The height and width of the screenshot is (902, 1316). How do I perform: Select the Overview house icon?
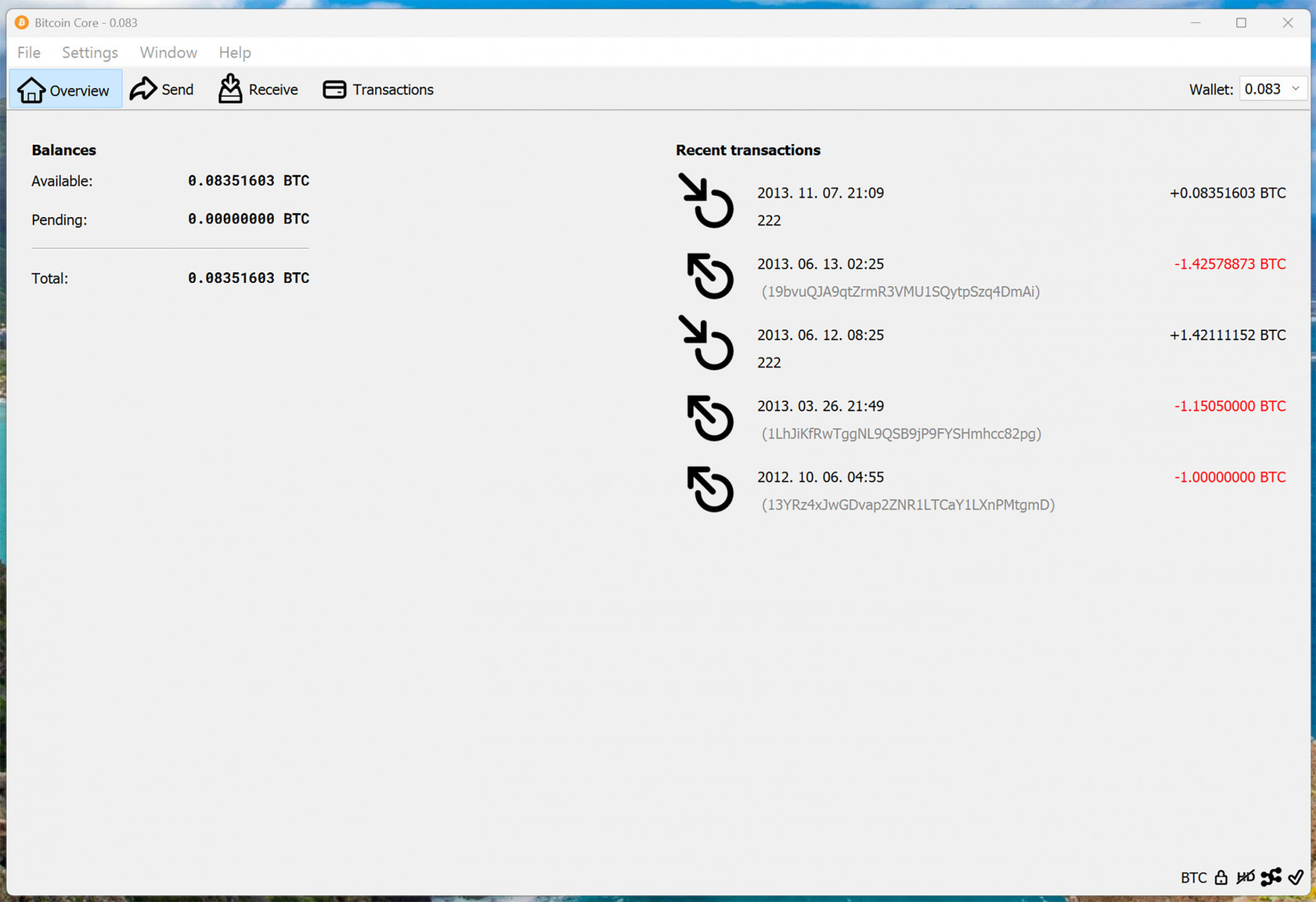31,90
